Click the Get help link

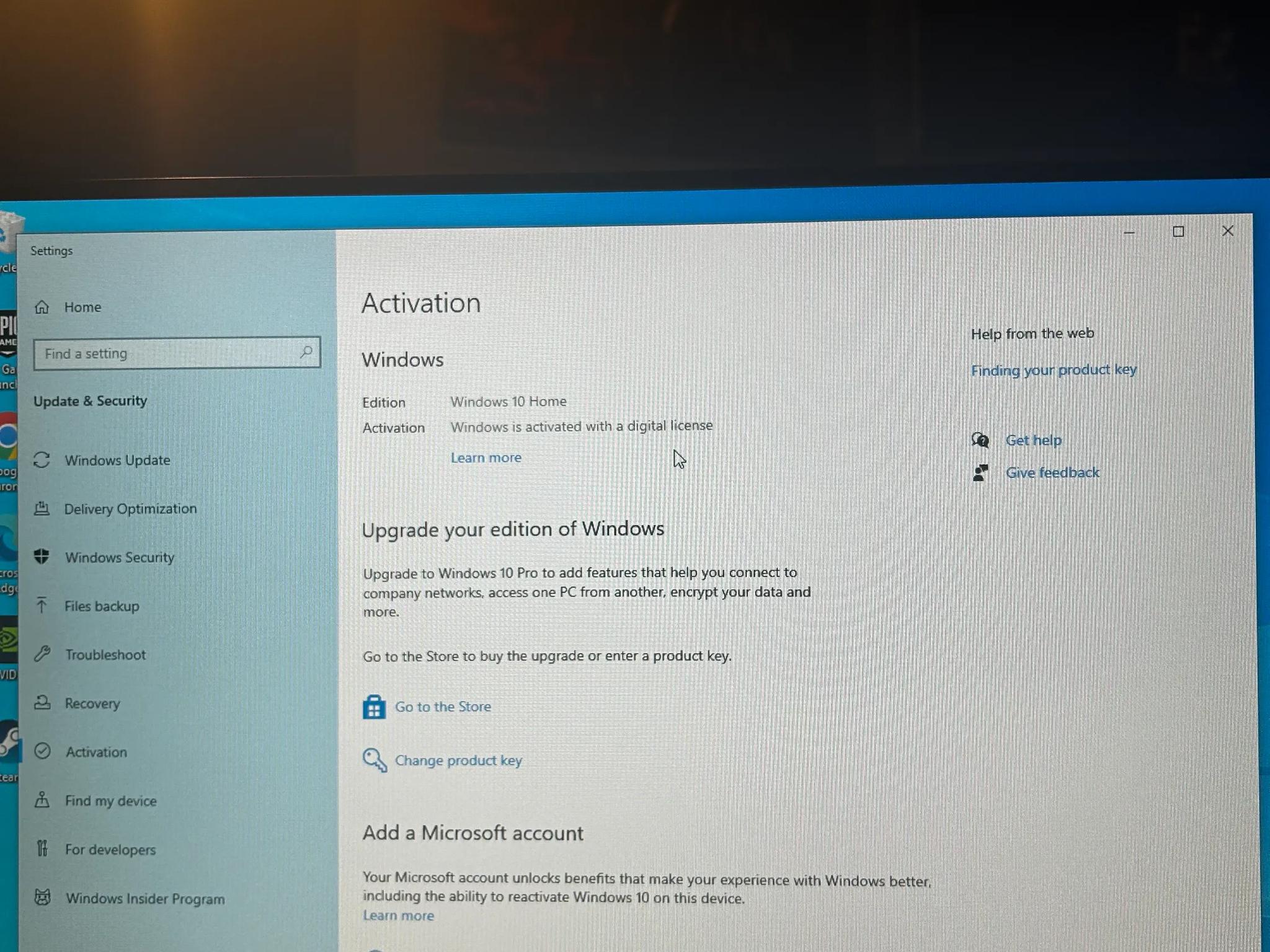click(1033, 440)
